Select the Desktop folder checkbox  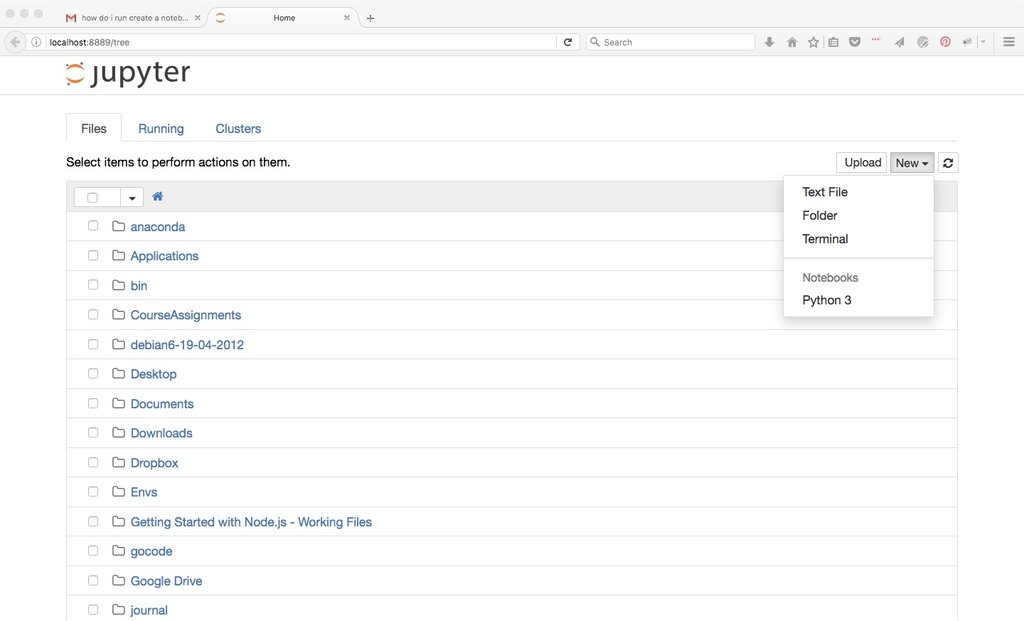[x=93, y=374]
